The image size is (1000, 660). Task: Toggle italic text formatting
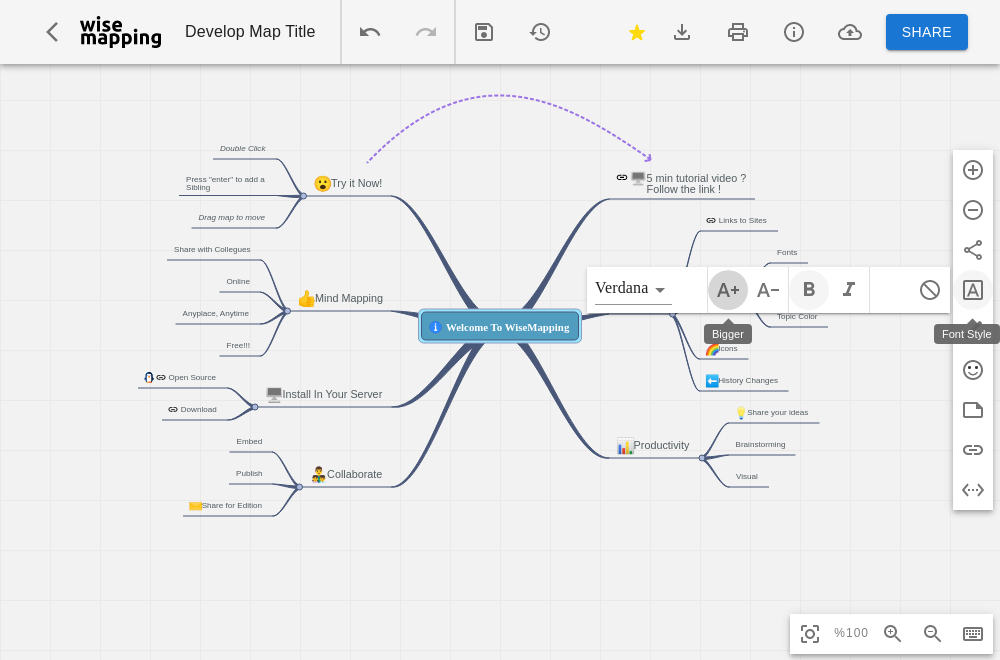849,290
